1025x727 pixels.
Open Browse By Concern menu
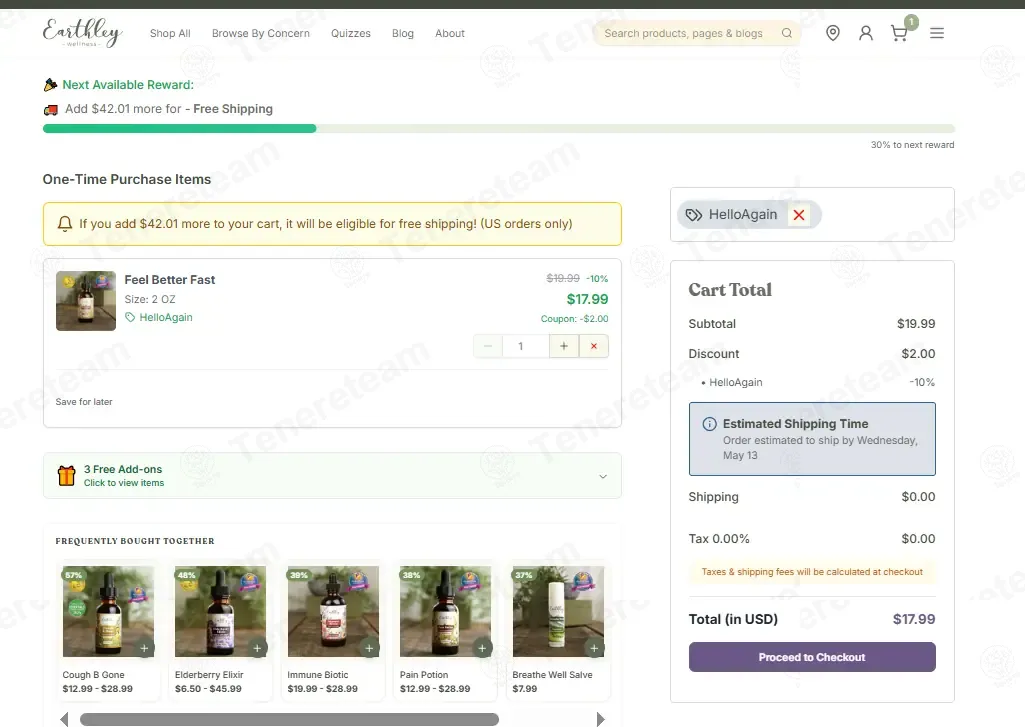261,33
